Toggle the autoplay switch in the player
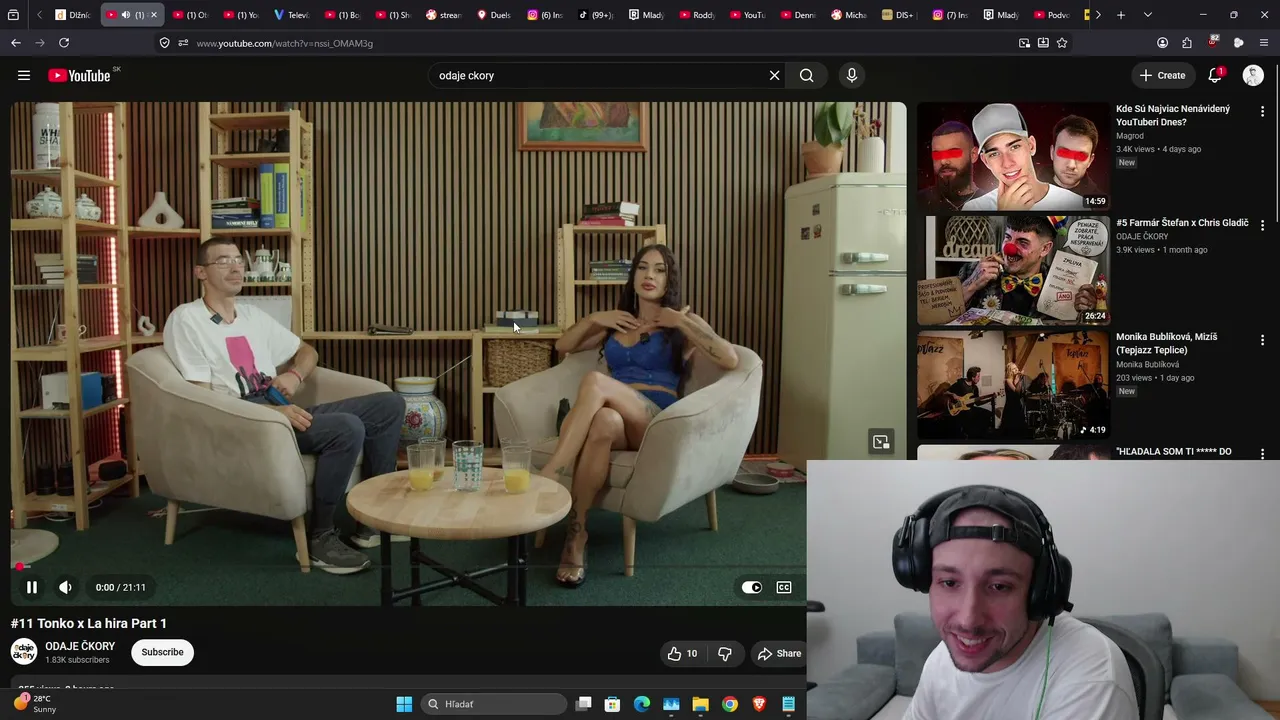 tap(751, 587)
